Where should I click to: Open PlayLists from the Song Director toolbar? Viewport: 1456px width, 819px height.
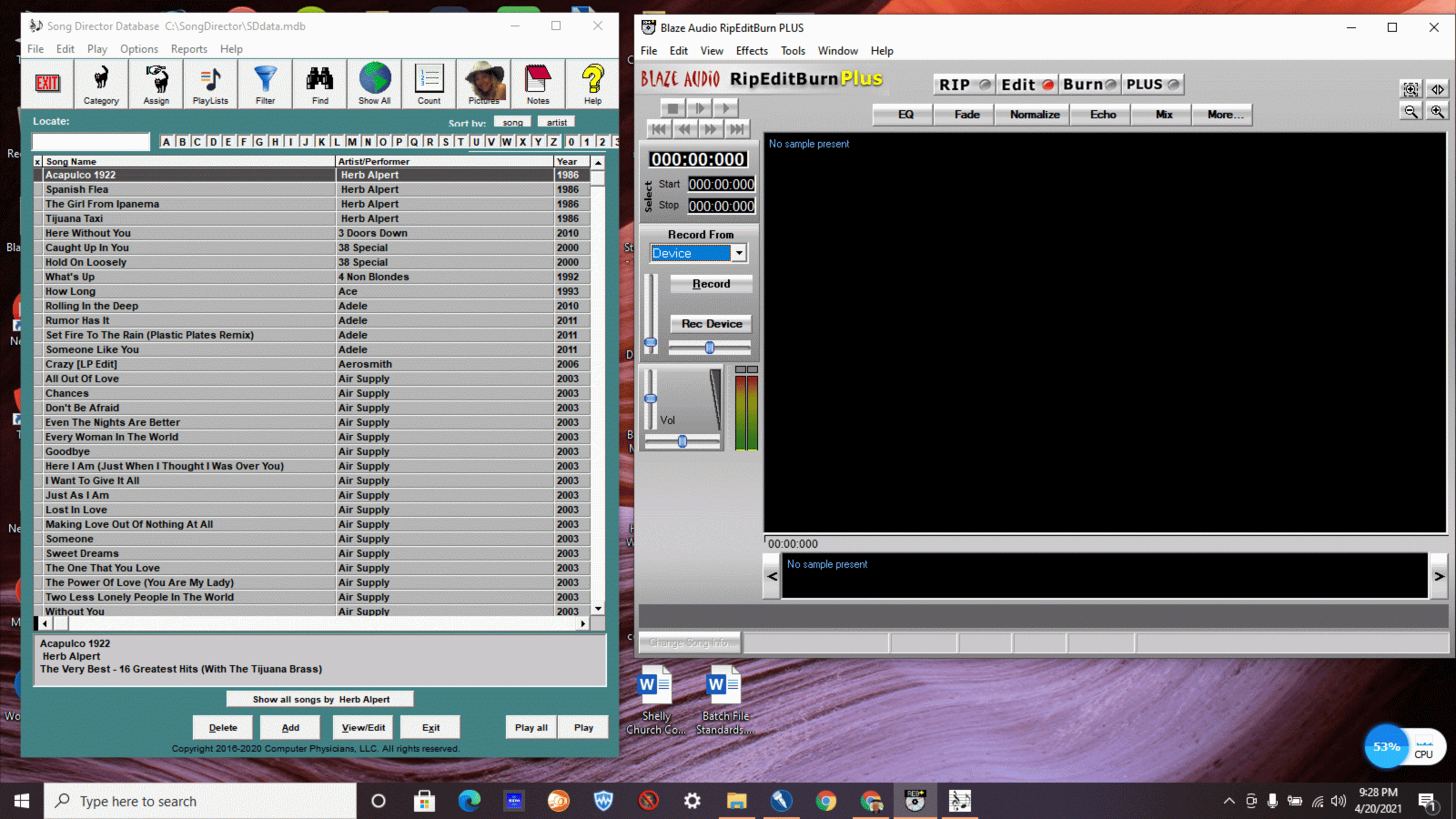(210, 85)
